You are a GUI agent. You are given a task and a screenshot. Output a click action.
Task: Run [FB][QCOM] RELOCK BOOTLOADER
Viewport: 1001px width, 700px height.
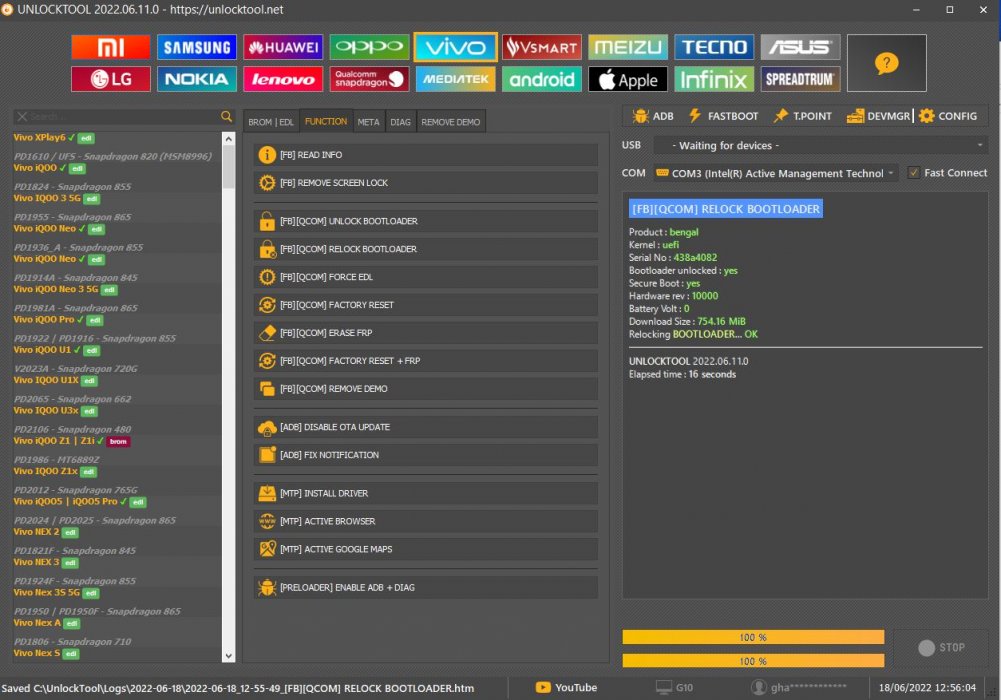(x=426, y=249)
